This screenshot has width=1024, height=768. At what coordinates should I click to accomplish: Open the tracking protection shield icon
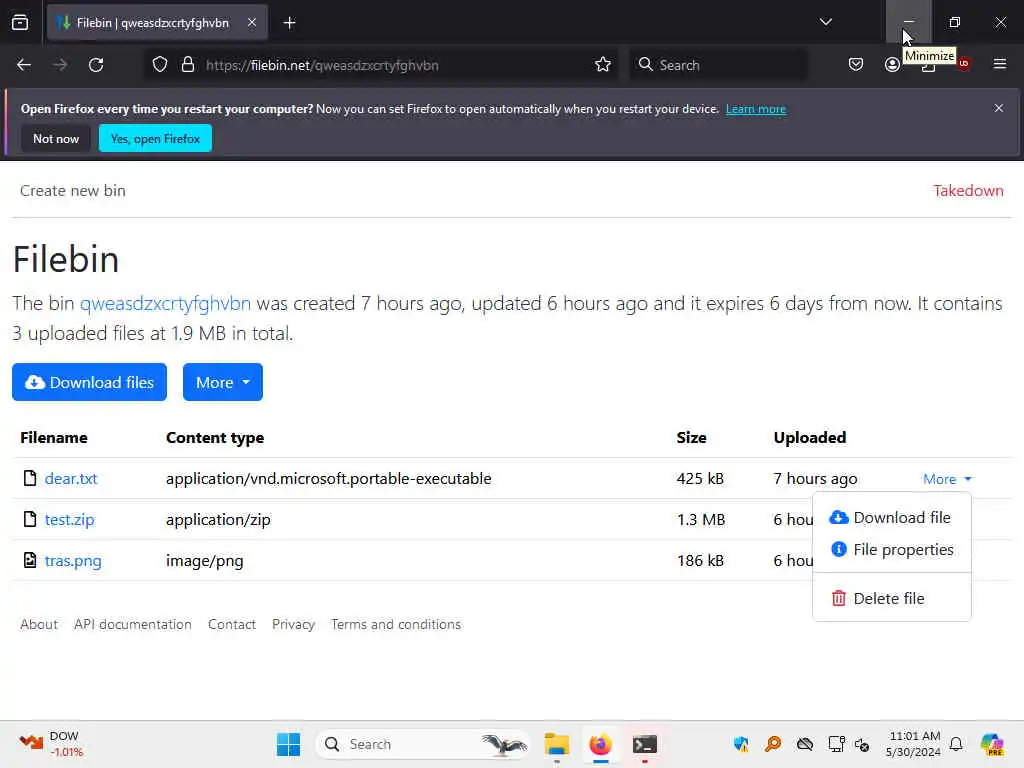point(160,65)
